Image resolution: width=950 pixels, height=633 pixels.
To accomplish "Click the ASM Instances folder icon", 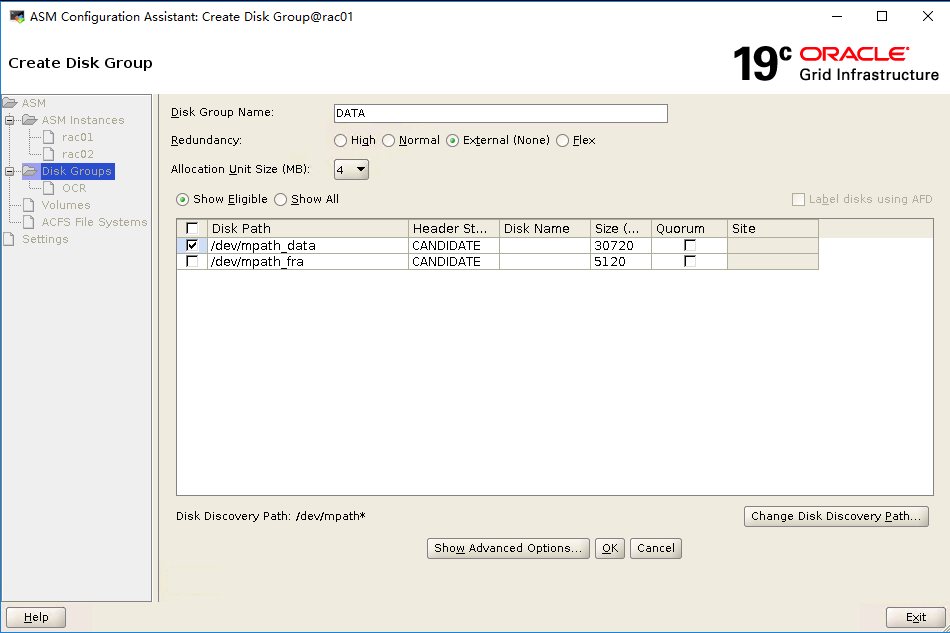I will click(x=30, y=120).
